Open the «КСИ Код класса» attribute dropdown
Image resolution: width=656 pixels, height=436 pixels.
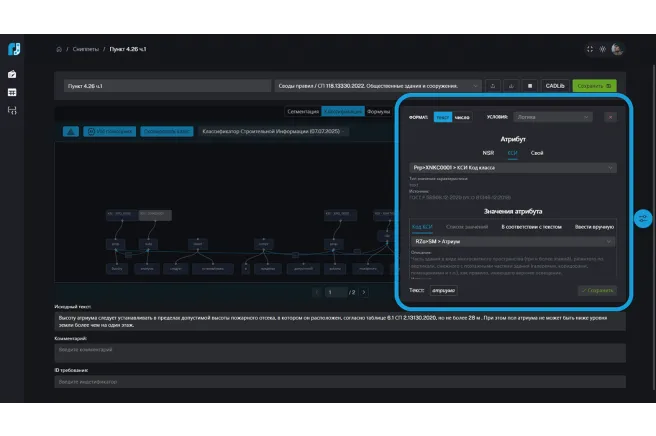coord(513,168)
